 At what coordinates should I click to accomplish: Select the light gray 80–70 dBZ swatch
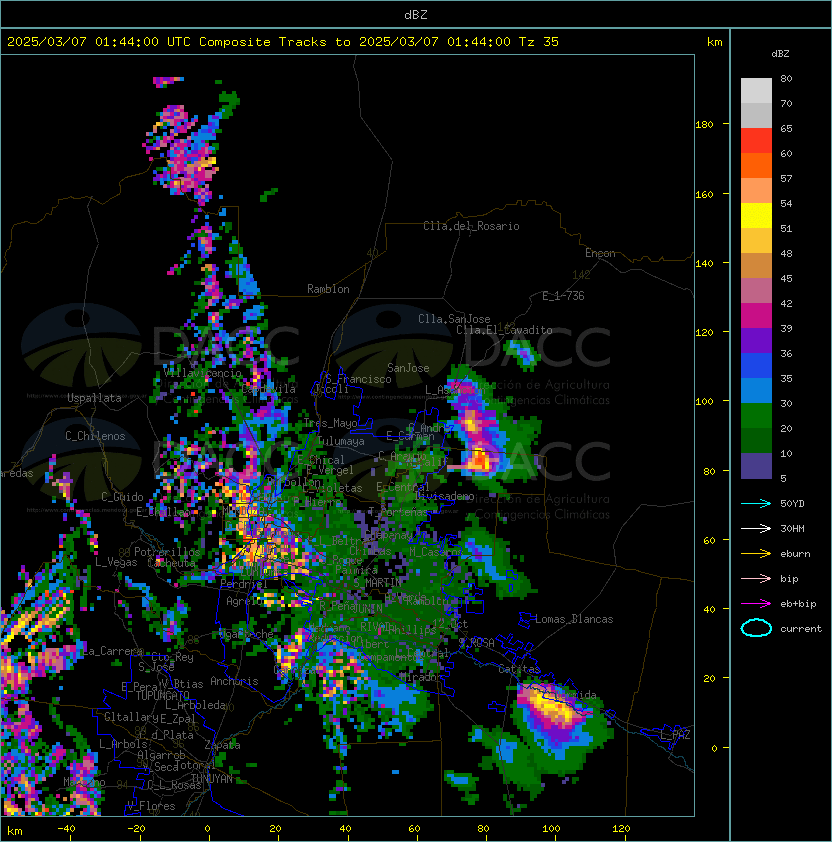(756, 91)
